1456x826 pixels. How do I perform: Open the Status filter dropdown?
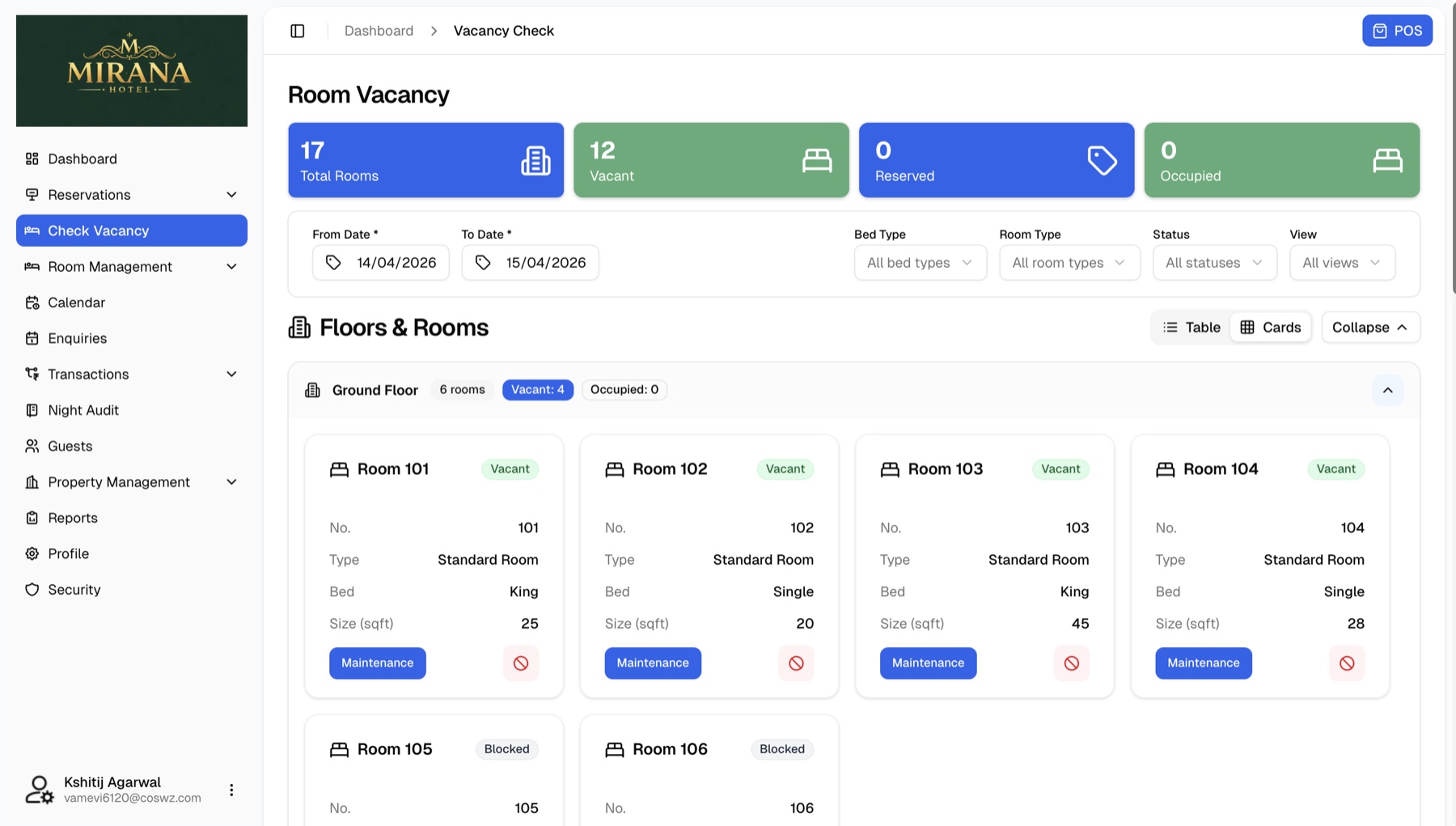[x=1215, y=263]
